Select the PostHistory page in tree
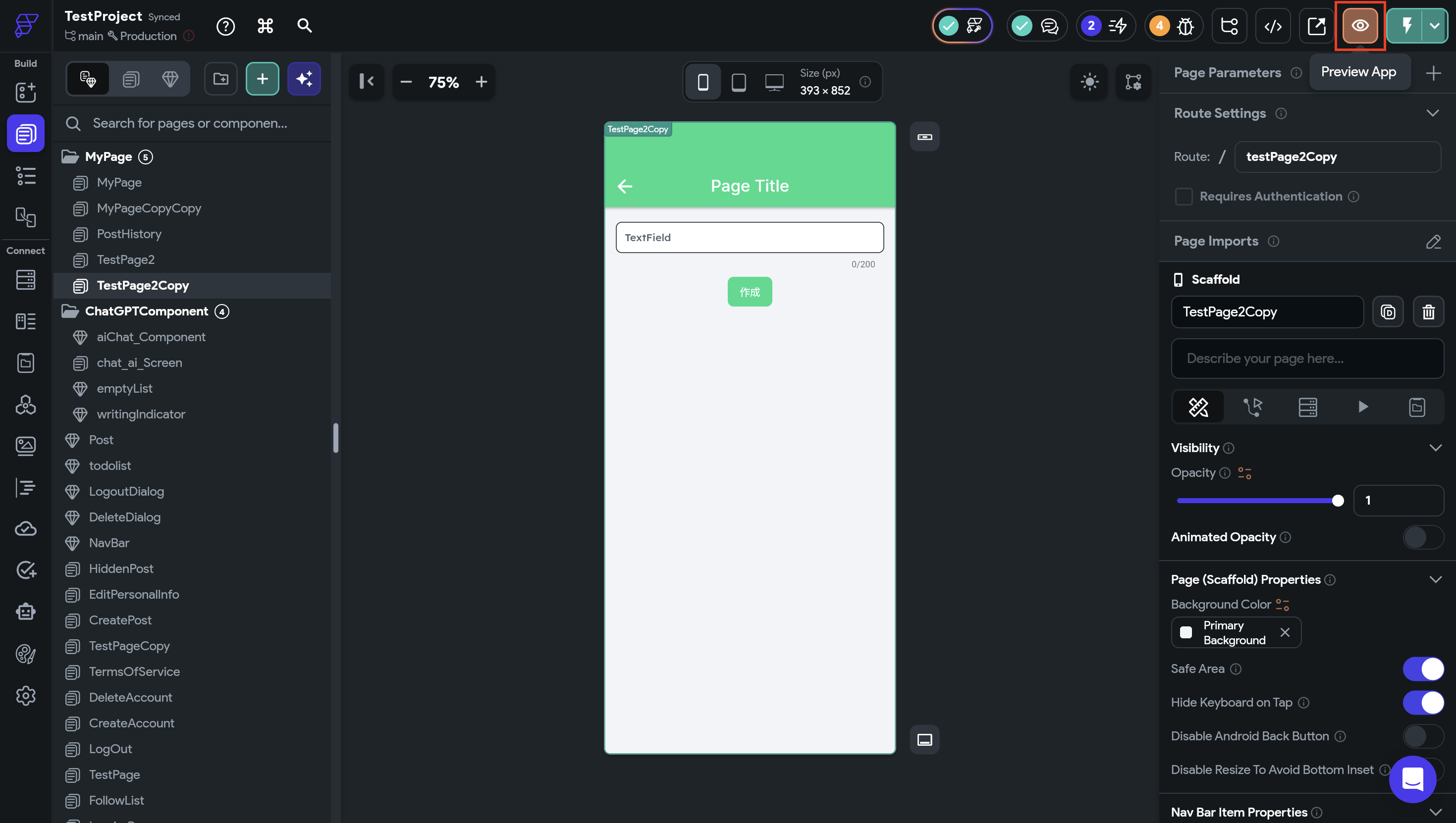The height and width of the screenshot is (823, 1456). [129, 234]
